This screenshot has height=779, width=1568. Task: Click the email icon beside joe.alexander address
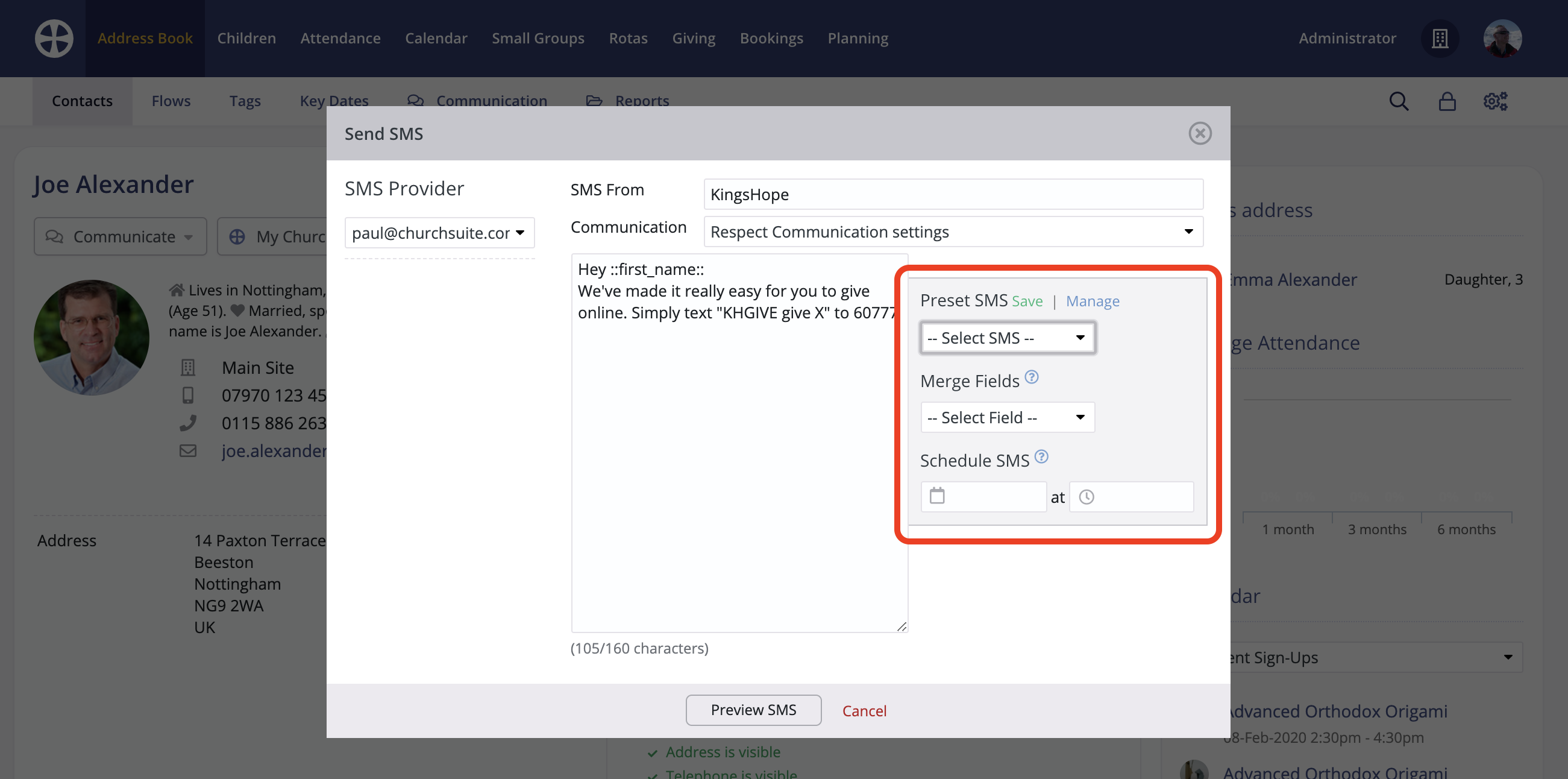click(188, 451)
